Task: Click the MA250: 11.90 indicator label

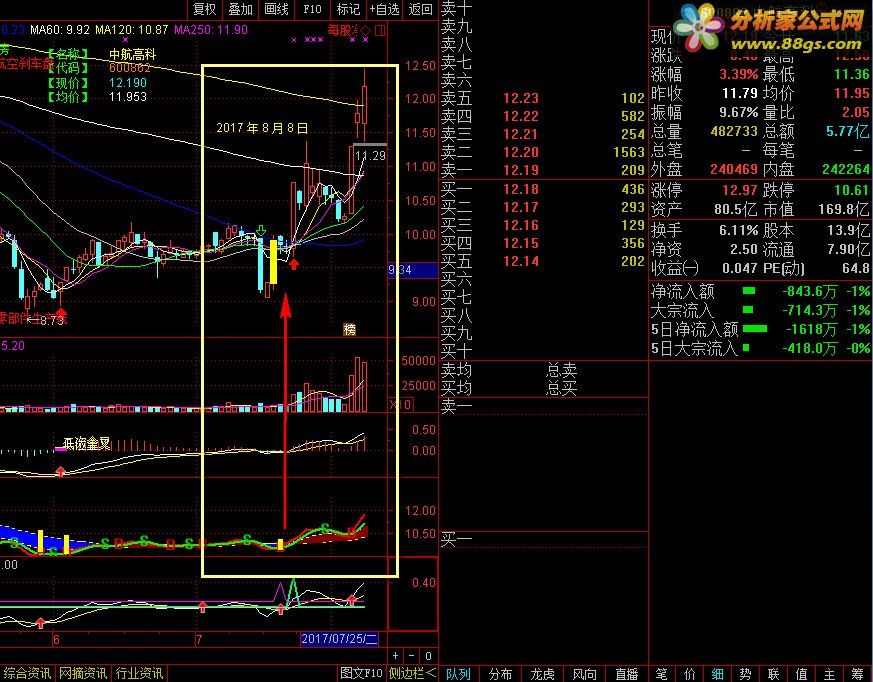Action: tap(210, 30)
